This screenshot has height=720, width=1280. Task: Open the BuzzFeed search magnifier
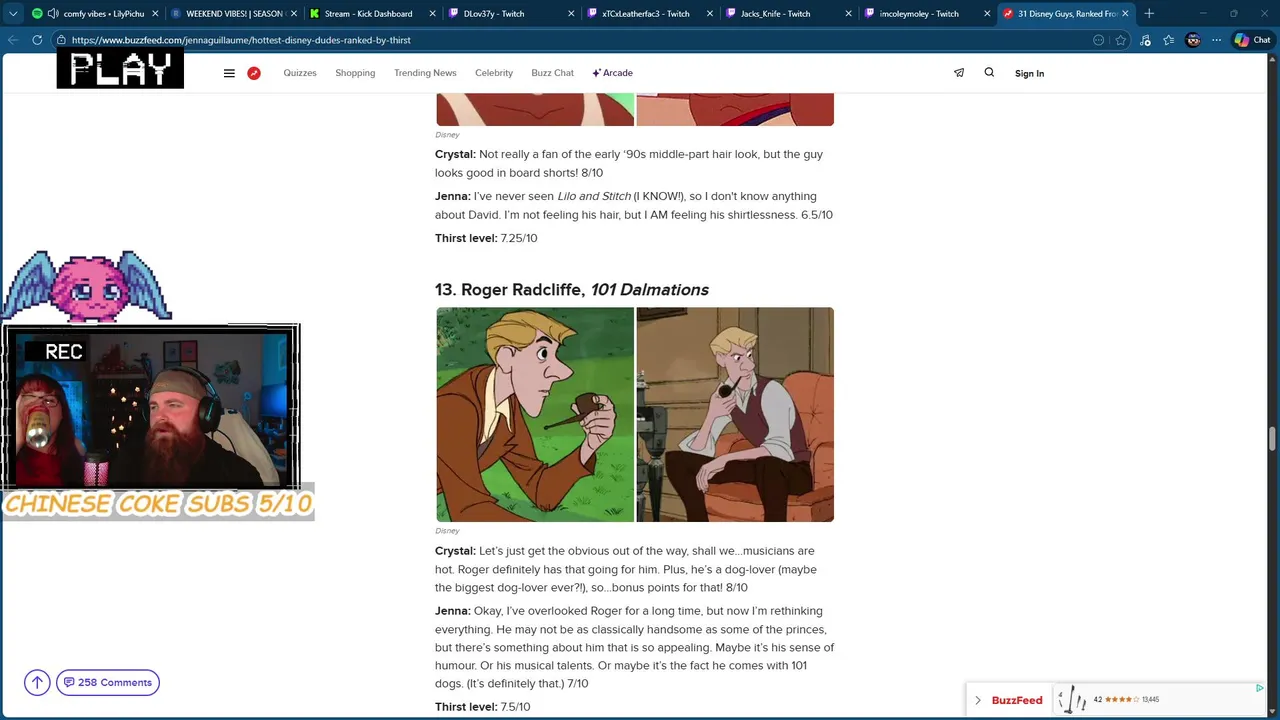[x=989, y=72]
